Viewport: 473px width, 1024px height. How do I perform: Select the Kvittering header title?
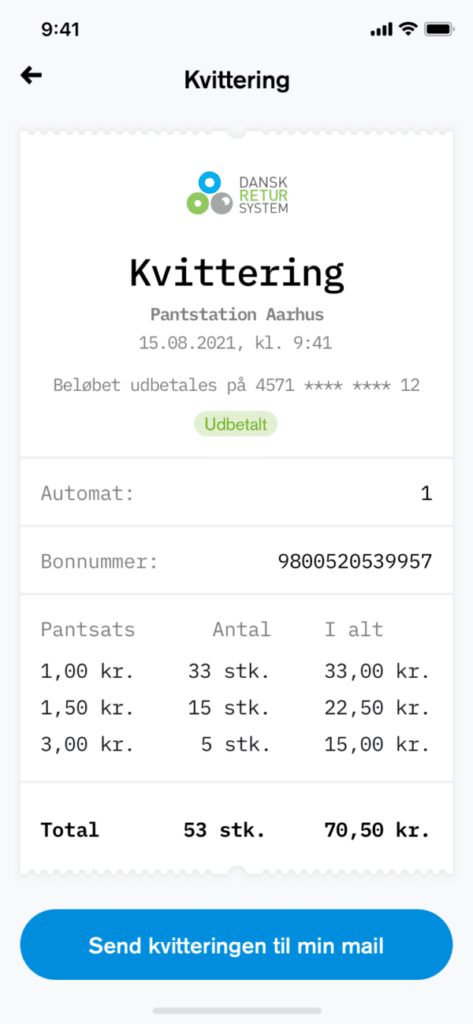236,81
